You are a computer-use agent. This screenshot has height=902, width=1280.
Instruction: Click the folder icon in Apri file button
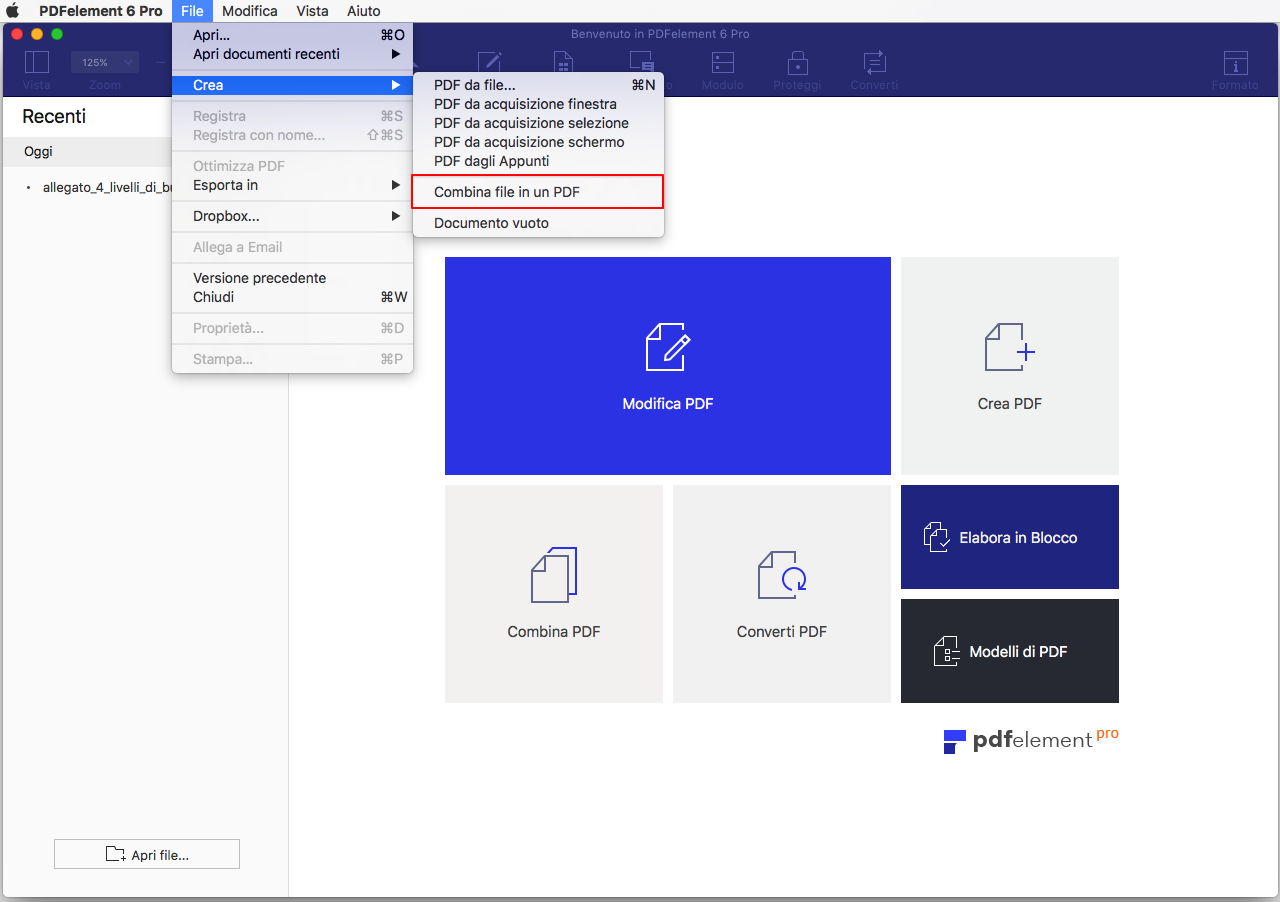(116, 854)
